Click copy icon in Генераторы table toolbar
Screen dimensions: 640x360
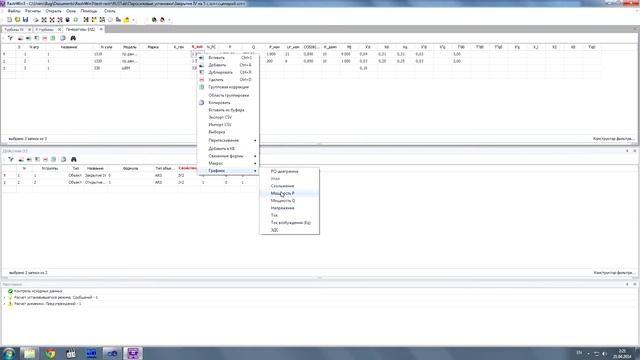click(63, 38)
